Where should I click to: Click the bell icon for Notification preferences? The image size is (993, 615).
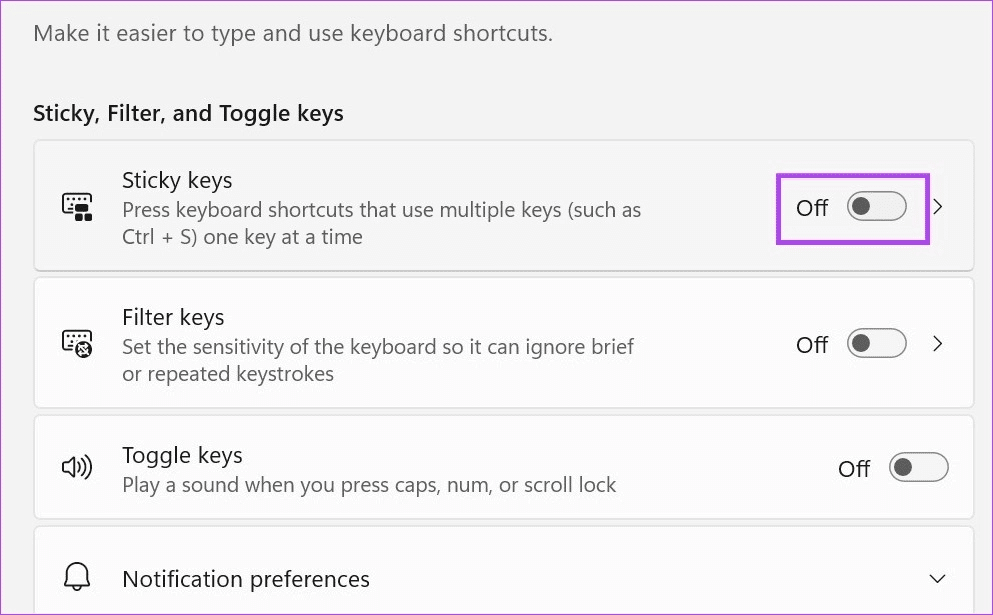(78, 578)
